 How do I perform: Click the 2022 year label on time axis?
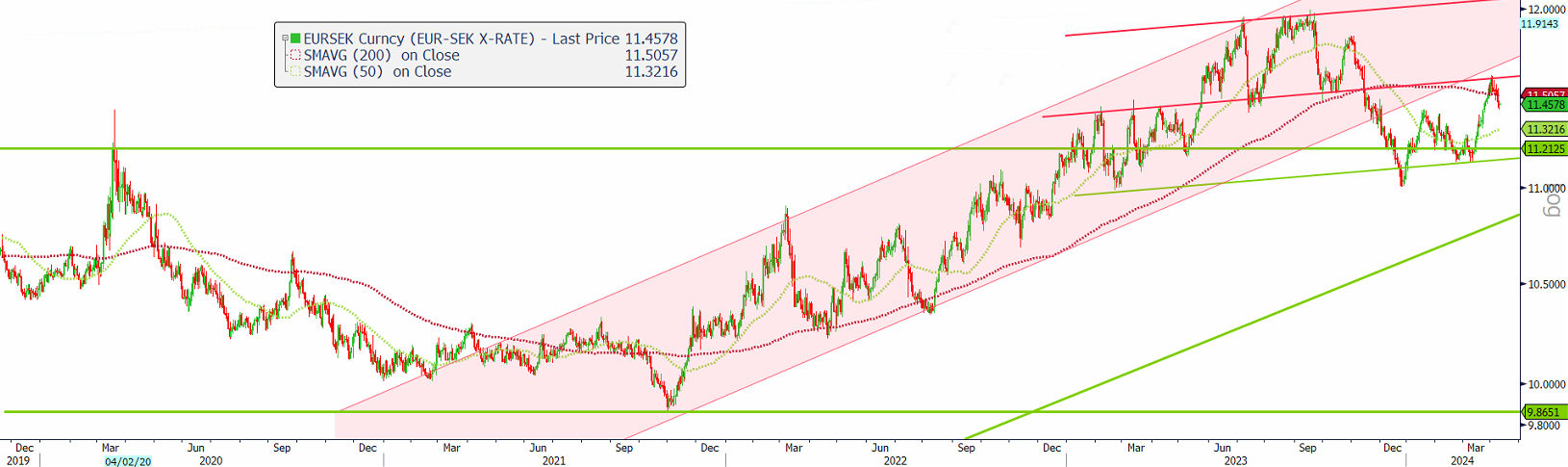coord(896,461)
